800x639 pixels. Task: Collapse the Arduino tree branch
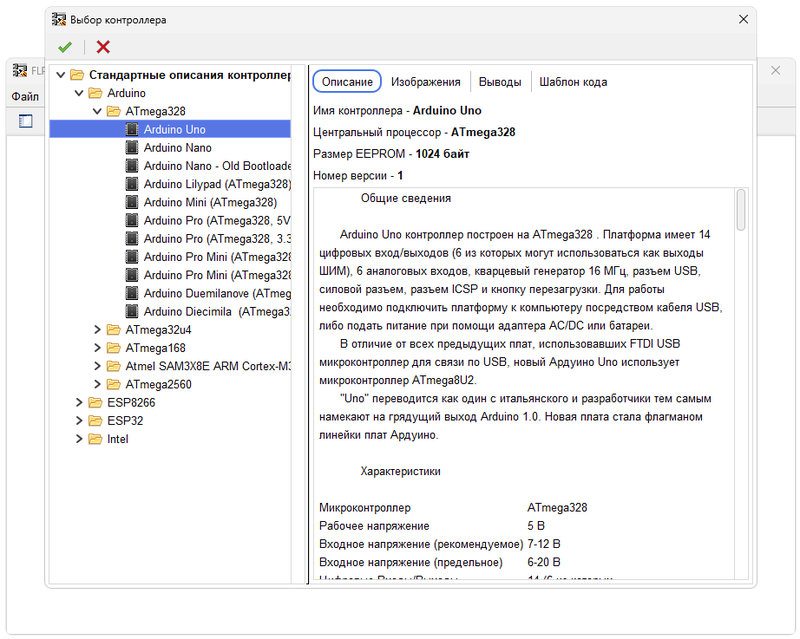tap(78, 93)
